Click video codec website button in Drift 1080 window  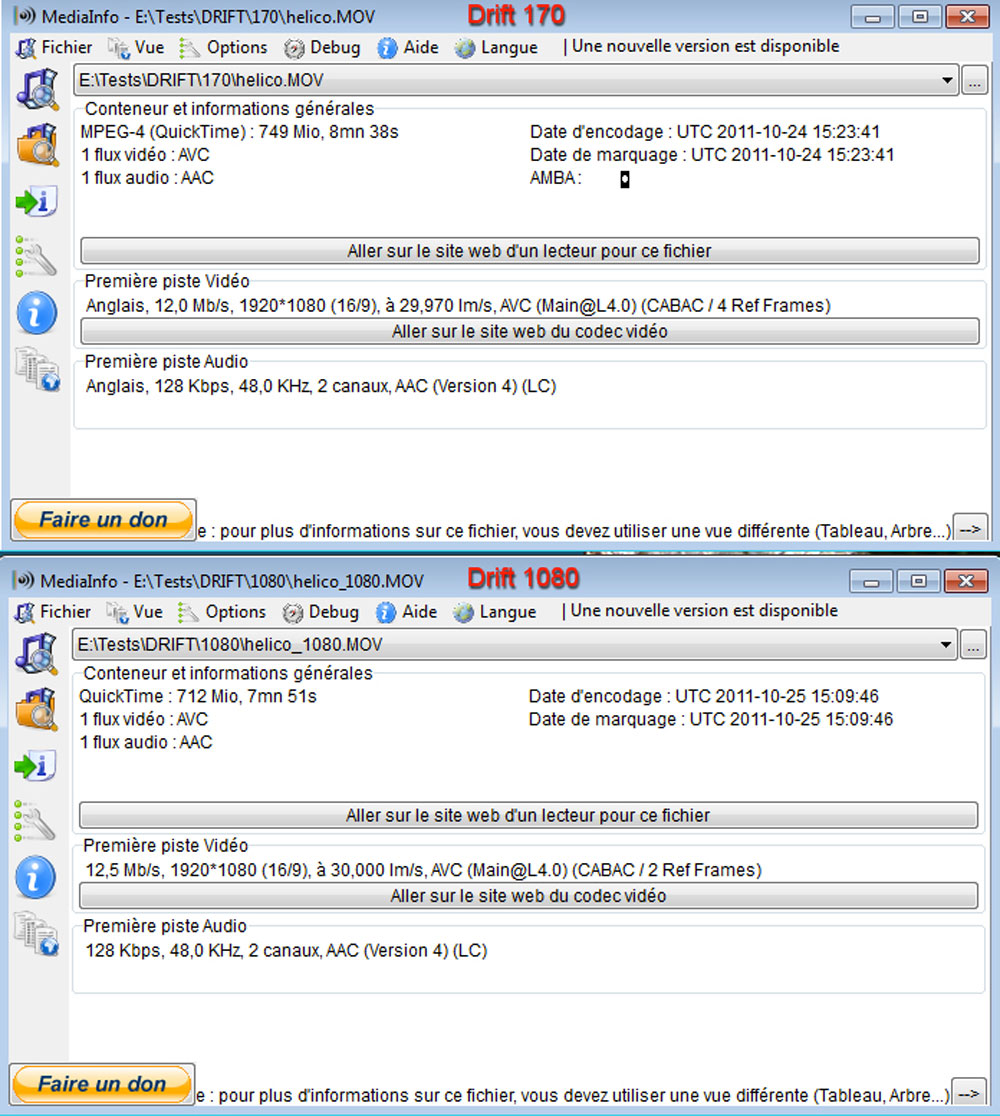coord(528,896)
